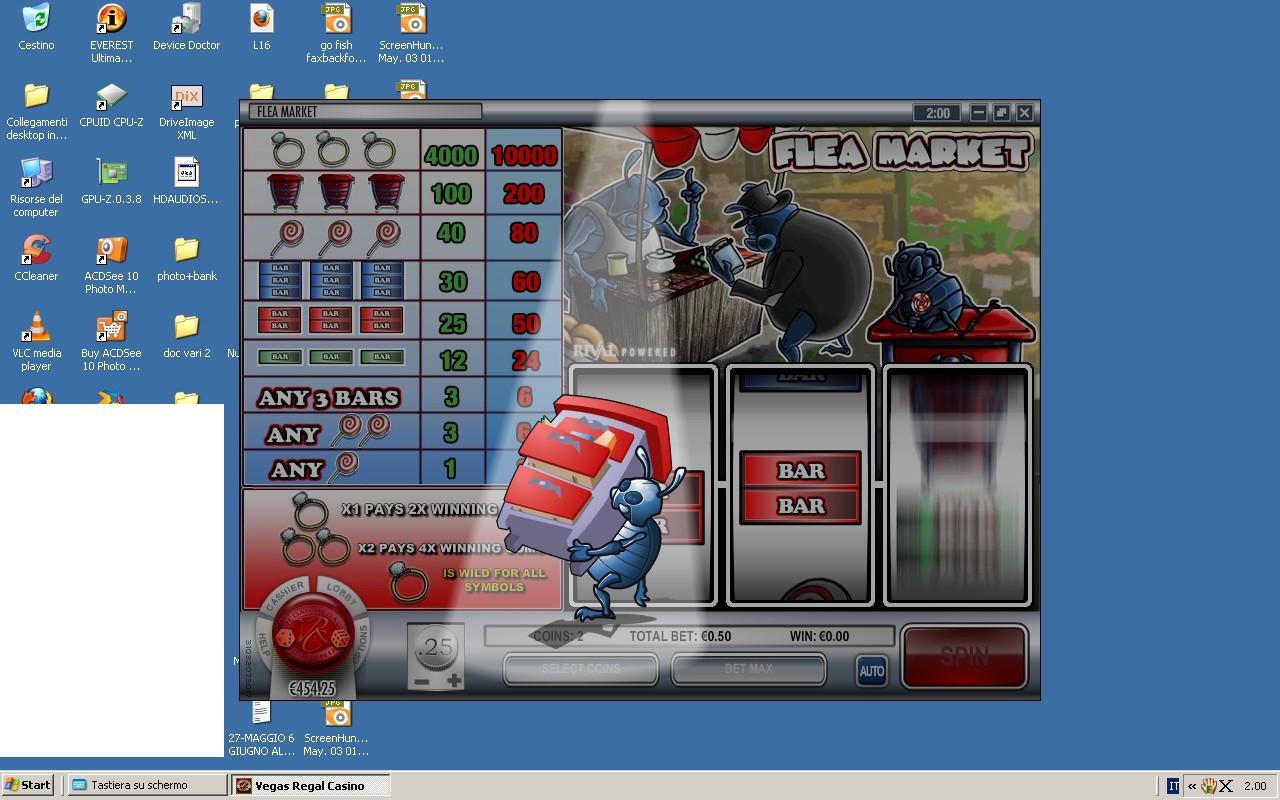Click the ANY 3 BARS paytable label

[329, 398]
